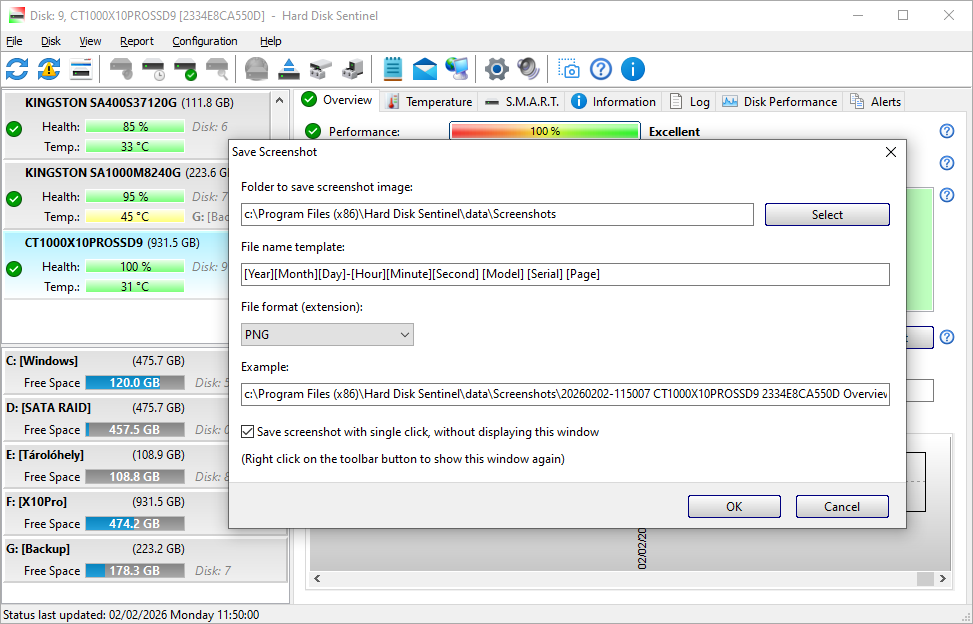
Task: Open the Configuration menu
Action: pyautogui.click(x=205, y=41)
